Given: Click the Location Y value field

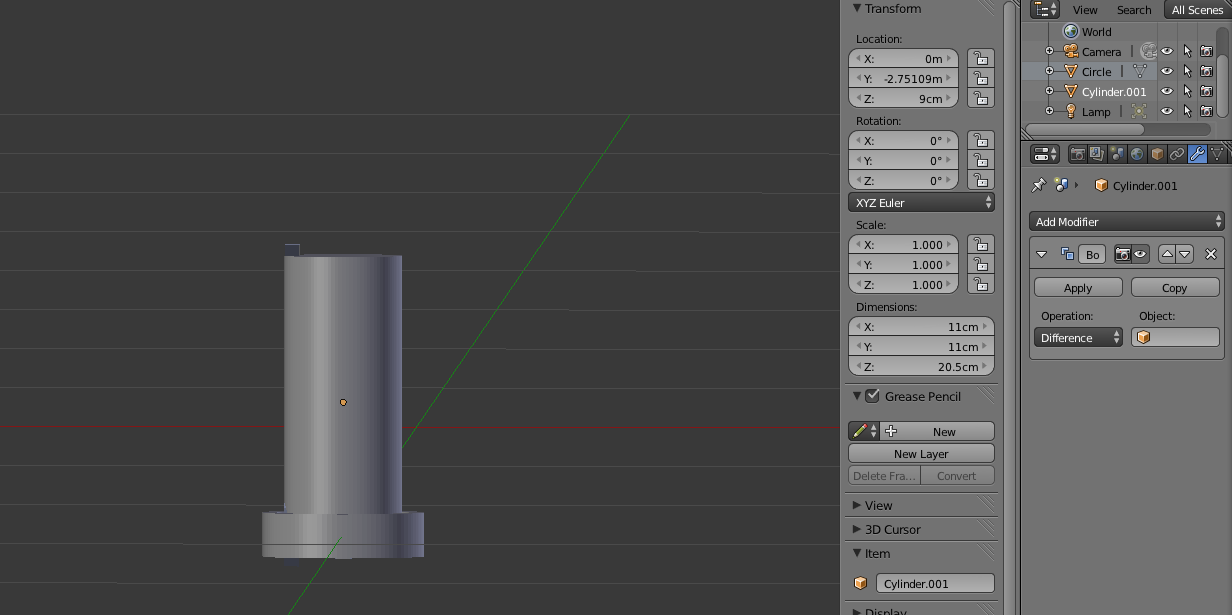Looking at the screenshot, I should coord(903,79).
